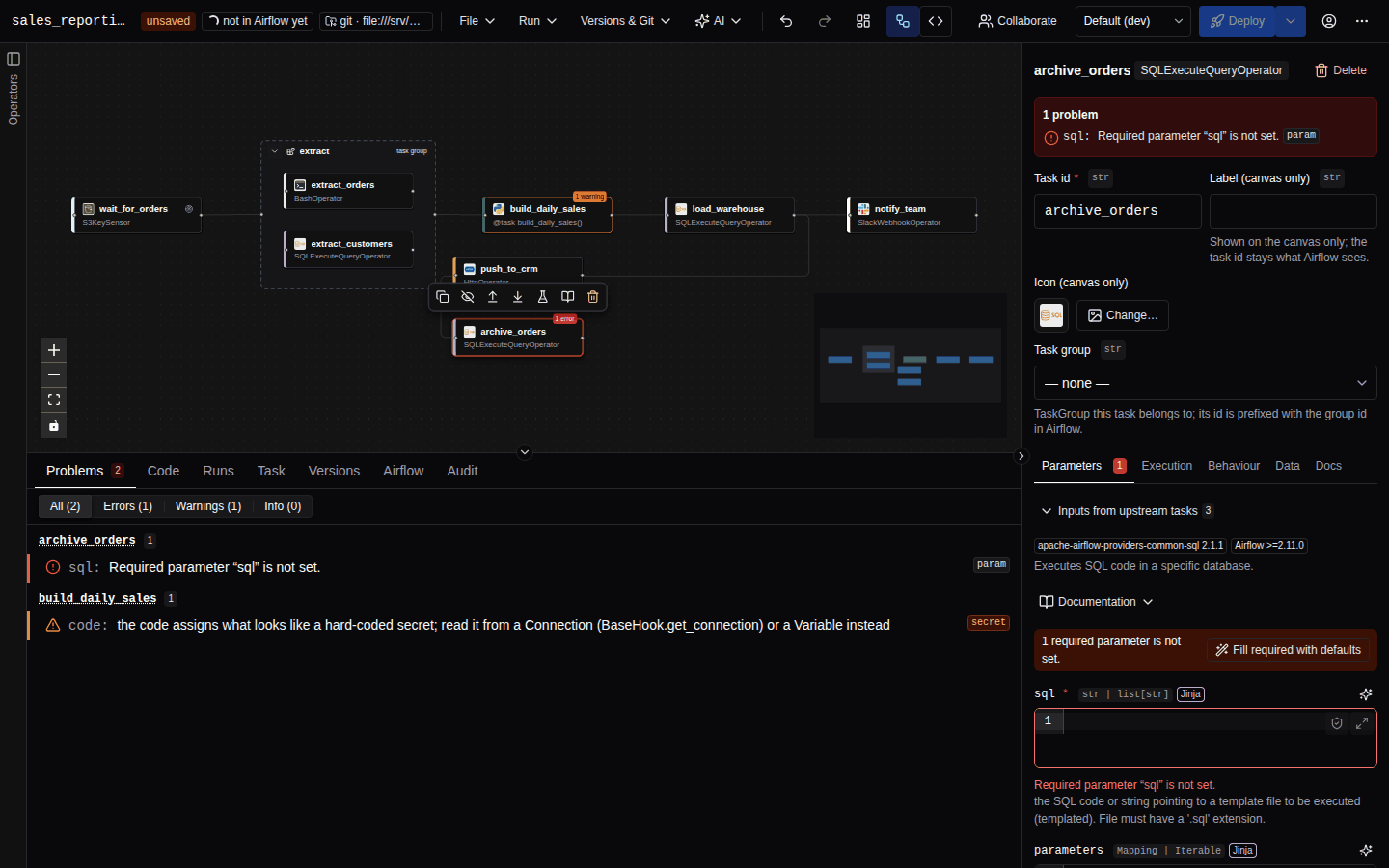This screenshot has width=1389, height=868.
Task: Click the upload arrow in the node toolbar
Action: [493, 297]
